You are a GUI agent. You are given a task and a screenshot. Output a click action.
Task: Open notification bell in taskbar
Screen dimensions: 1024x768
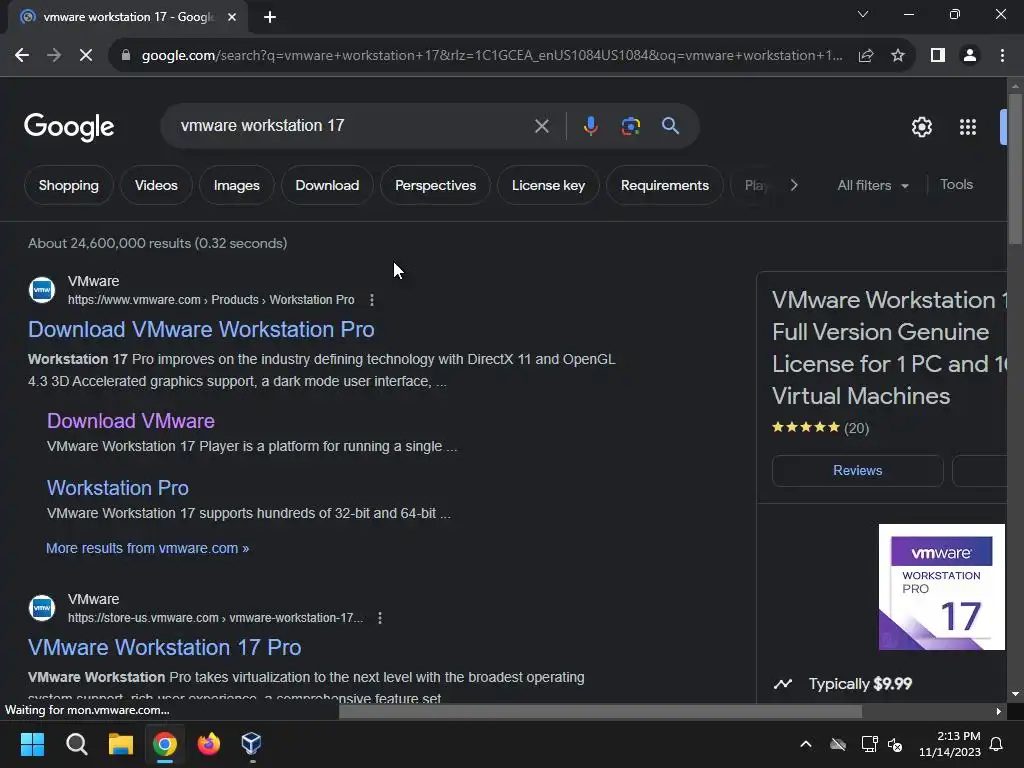997,744
